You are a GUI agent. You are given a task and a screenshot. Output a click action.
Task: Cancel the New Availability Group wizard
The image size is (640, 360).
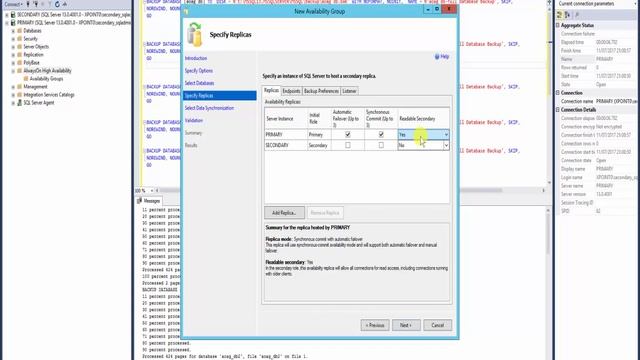pos(437,325)
